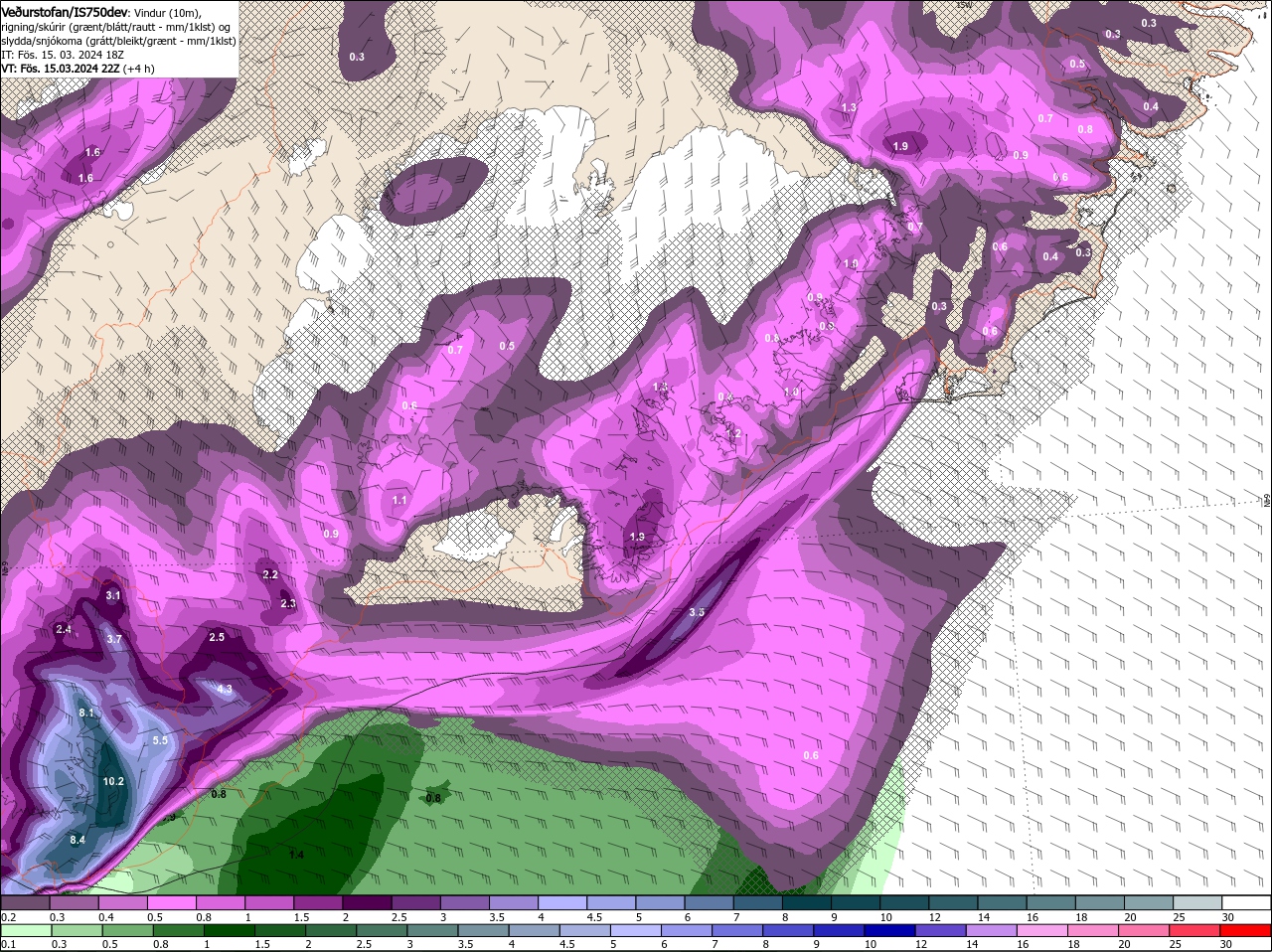Click the '(+4 h)' forecast offset text
1272x952 pixels.
click(x=141, y=69)
